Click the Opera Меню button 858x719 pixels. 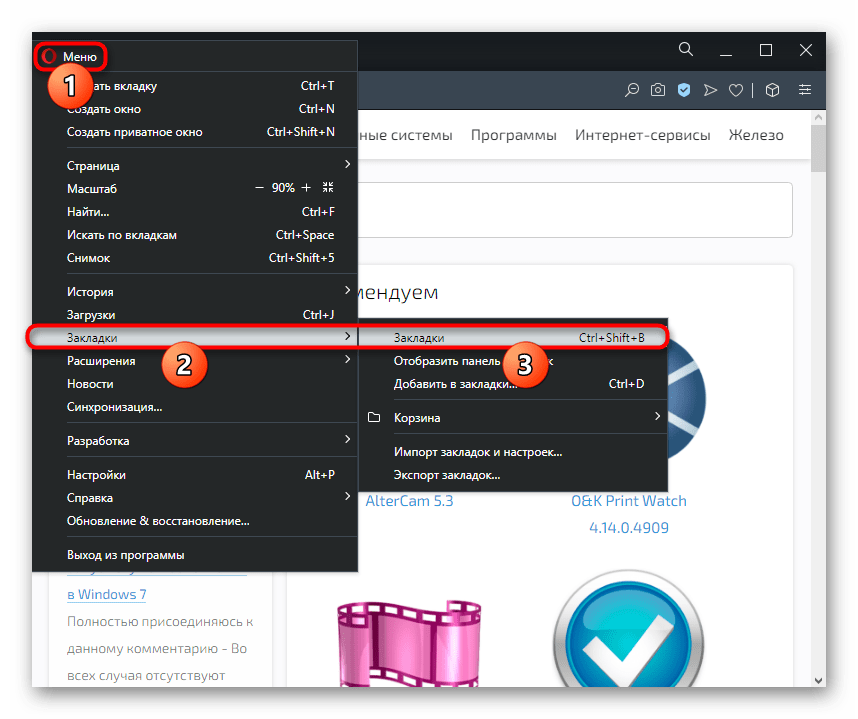click(x=70, y=56)
